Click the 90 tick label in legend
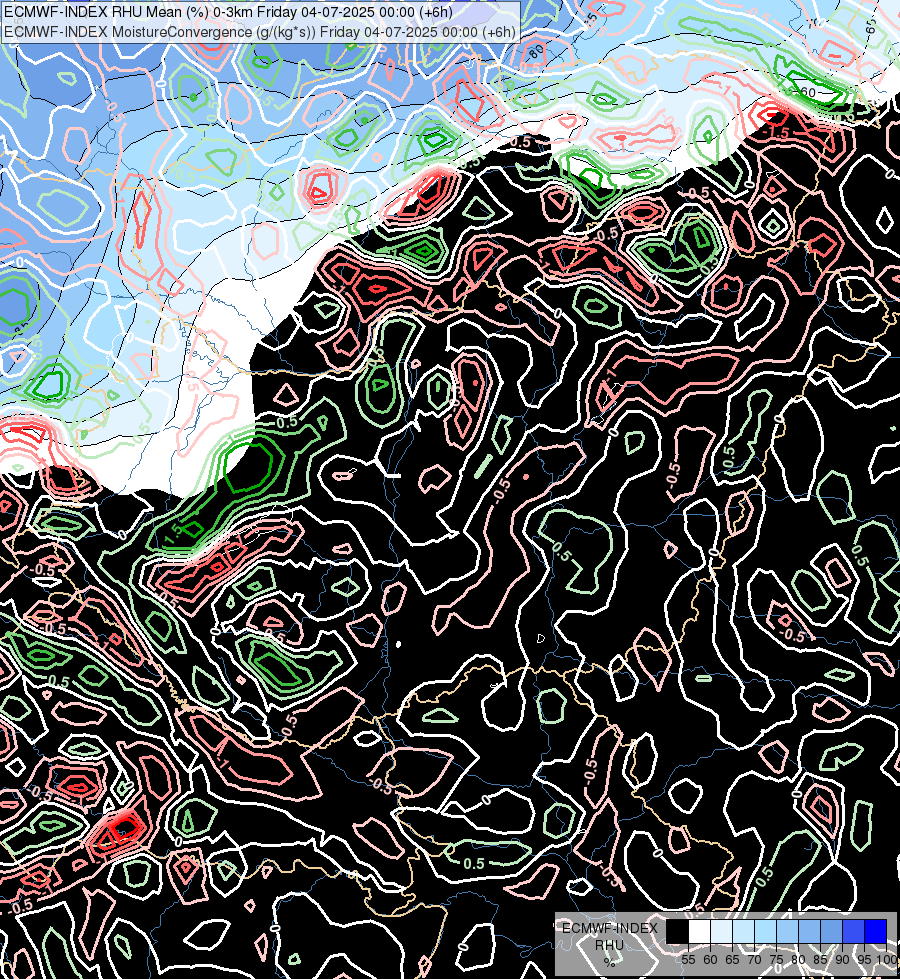Viewport: 900px width, 979px height. pos(842,960)
